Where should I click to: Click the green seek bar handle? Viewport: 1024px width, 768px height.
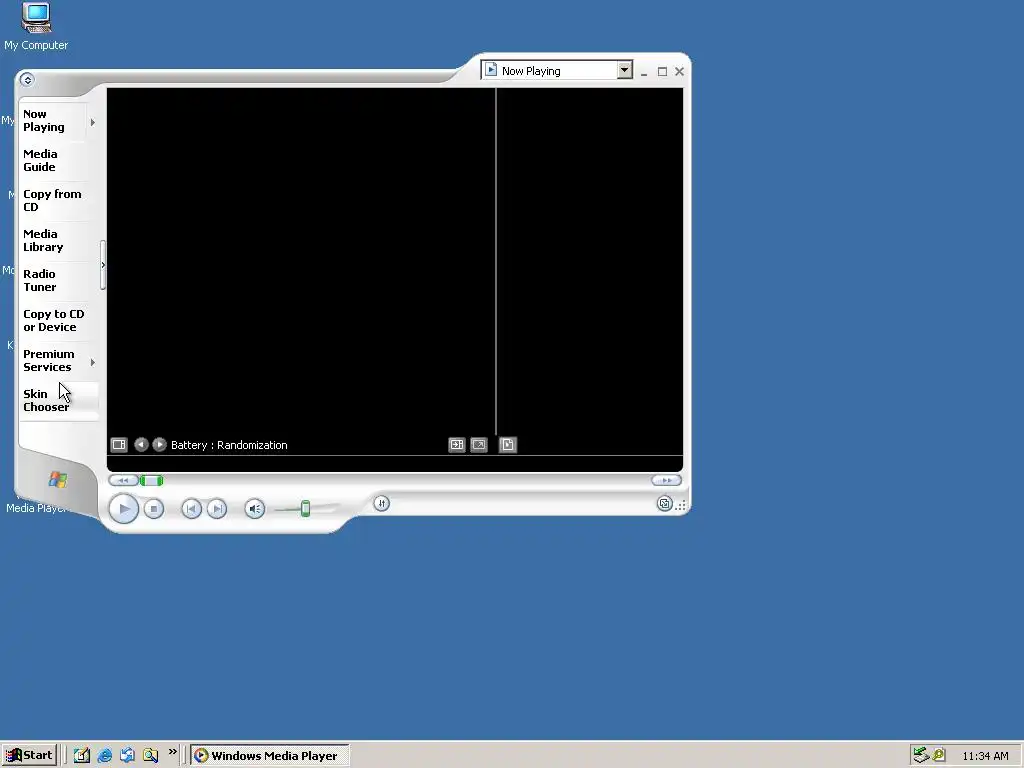tap(152, 481)
